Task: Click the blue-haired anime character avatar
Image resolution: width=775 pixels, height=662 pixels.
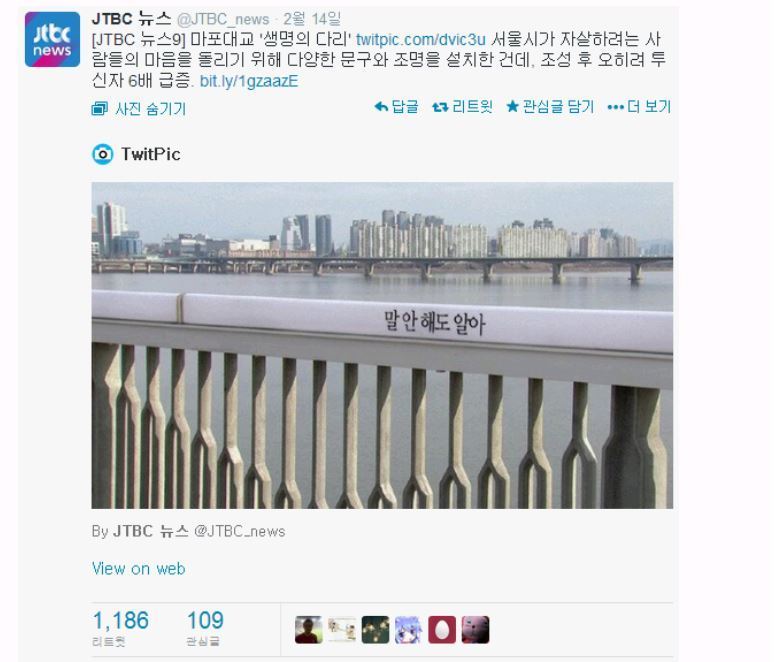Action: 408,630
